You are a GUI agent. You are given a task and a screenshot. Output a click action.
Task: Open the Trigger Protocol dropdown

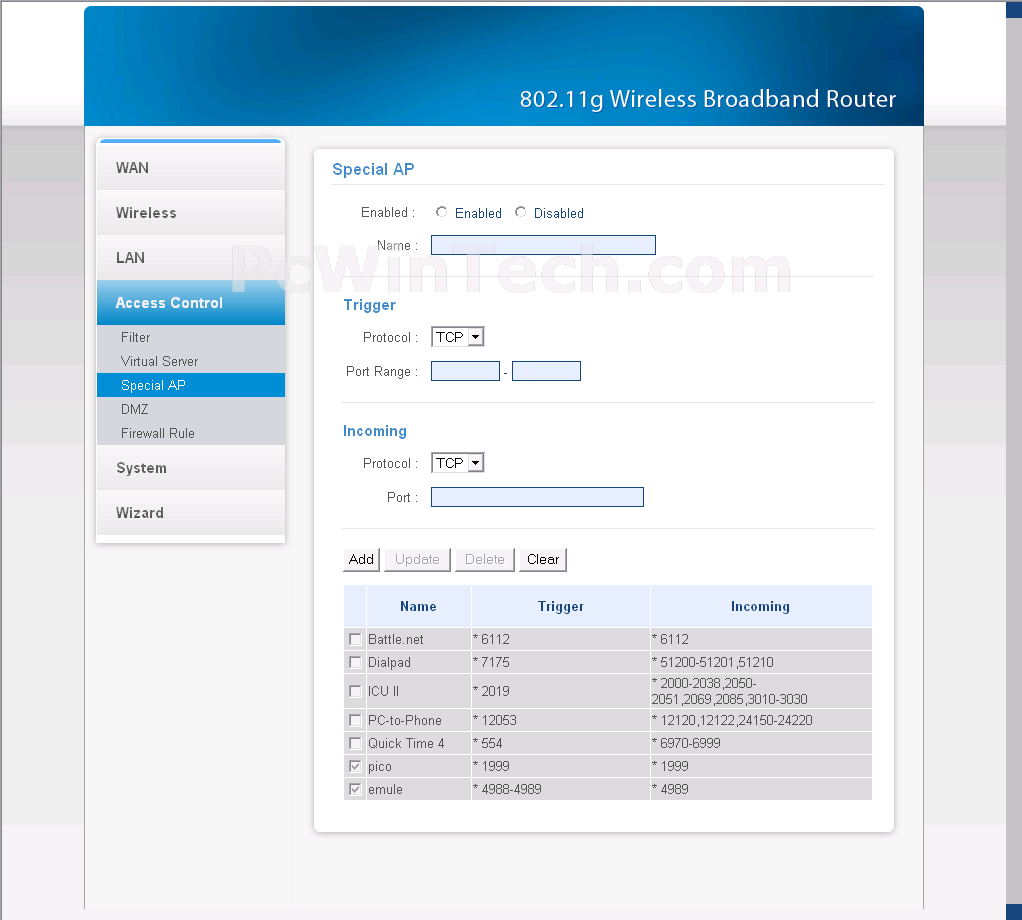(x=458, y=337)
